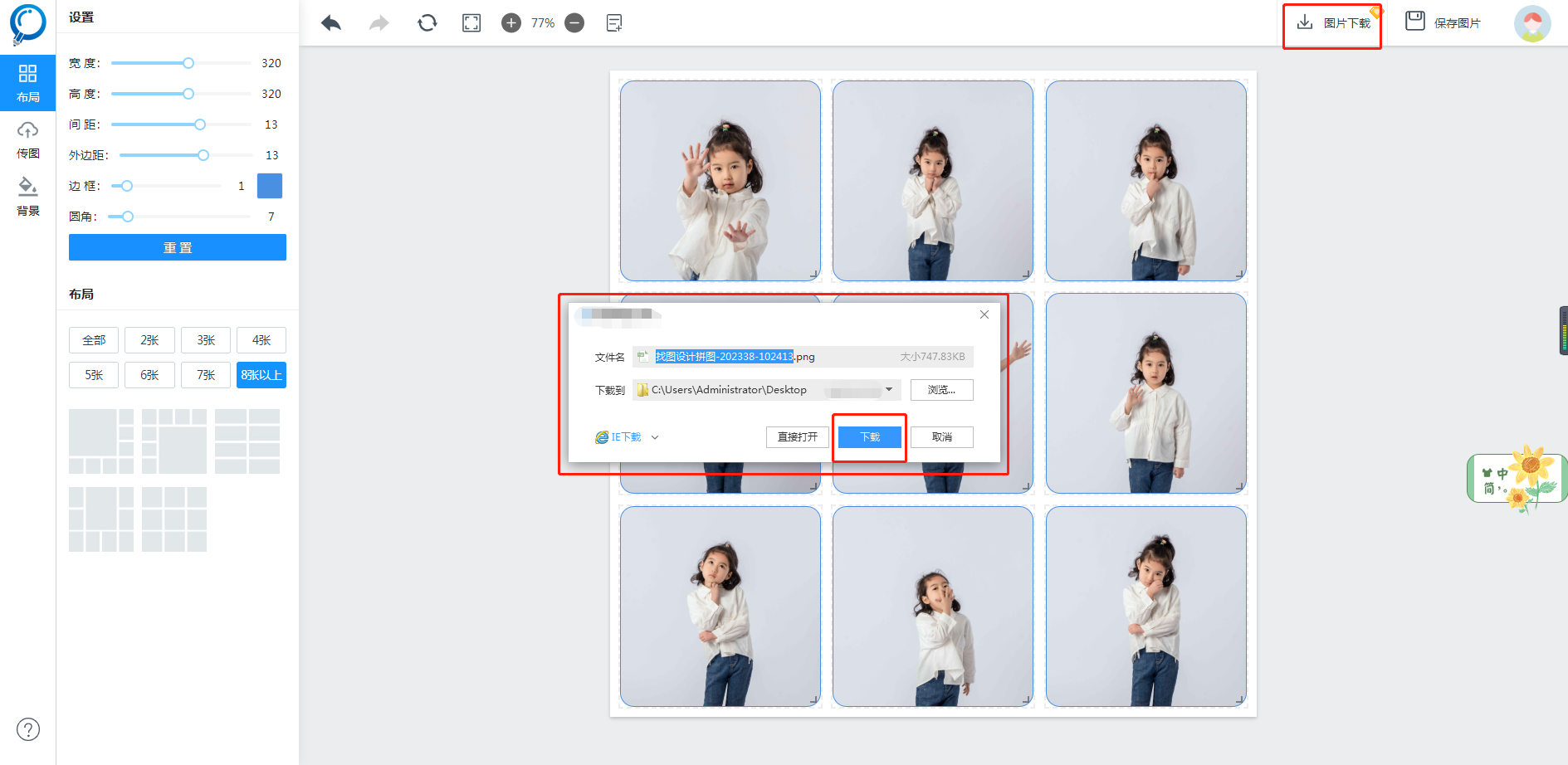This screenshot has width=1568, height=765.
Task: Select the 7张 layout filter
Action: pyautogui.click(x=206, y=375)
